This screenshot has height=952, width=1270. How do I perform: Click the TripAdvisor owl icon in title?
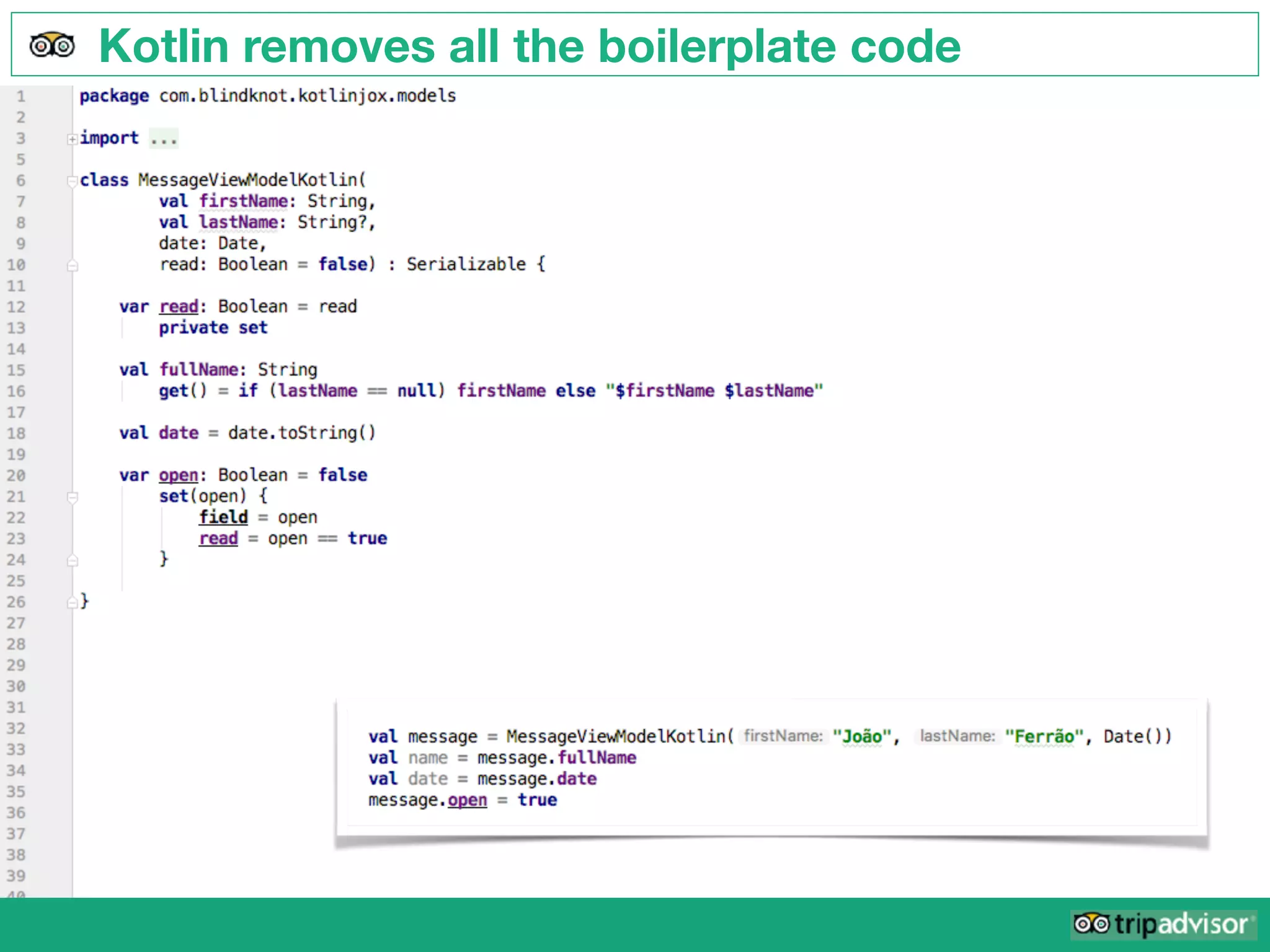(53, 45)
